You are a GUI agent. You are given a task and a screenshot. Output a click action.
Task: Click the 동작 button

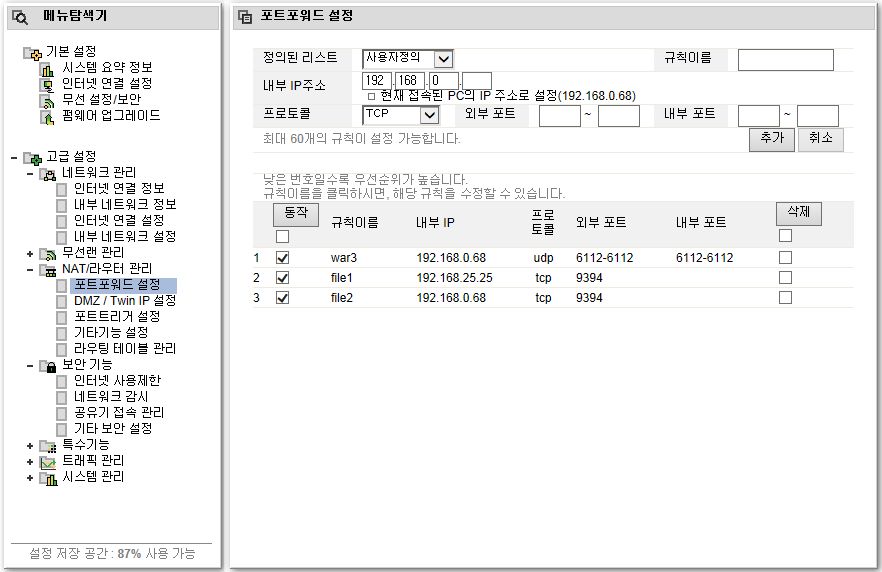click(x=296, y=214)
